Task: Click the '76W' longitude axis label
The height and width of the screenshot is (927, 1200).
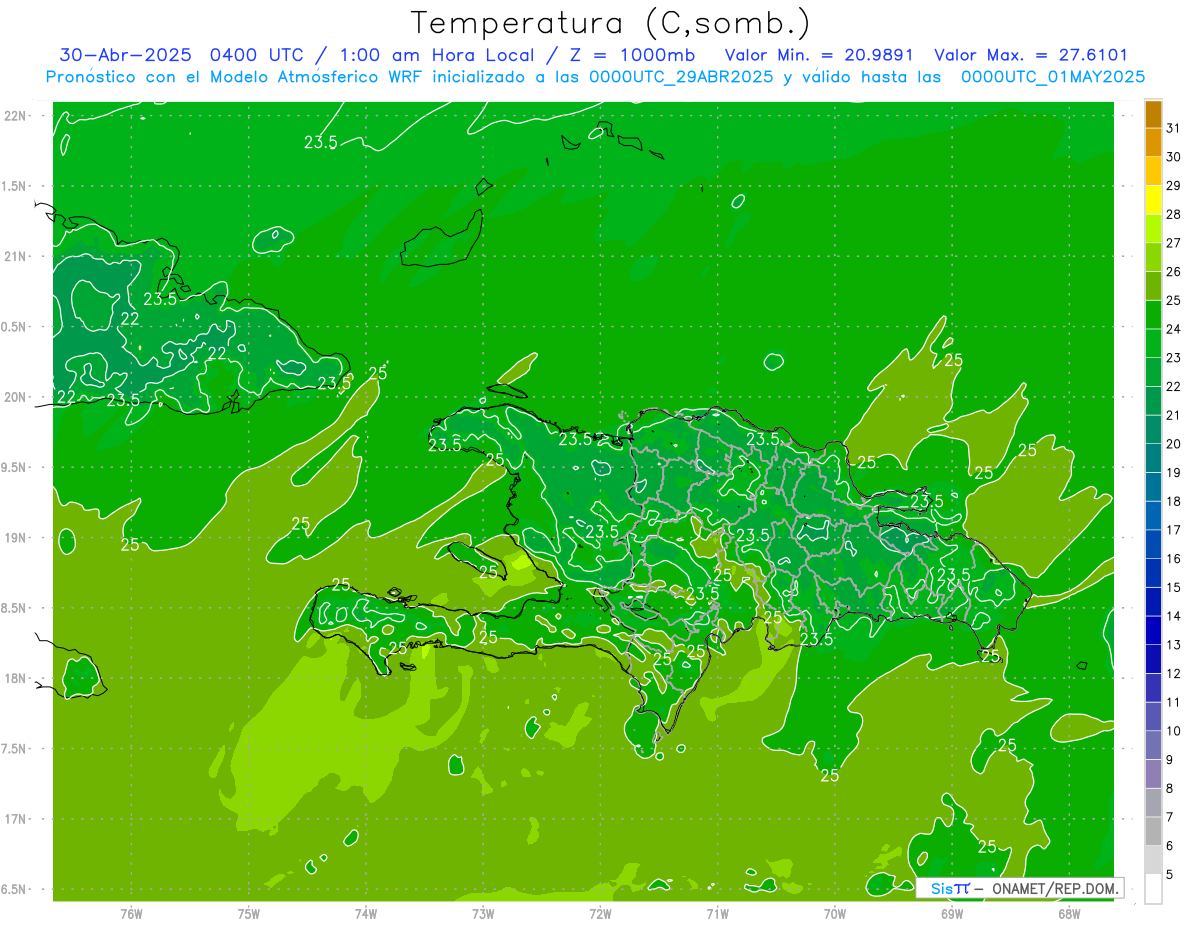Action: tap(131, 914)
